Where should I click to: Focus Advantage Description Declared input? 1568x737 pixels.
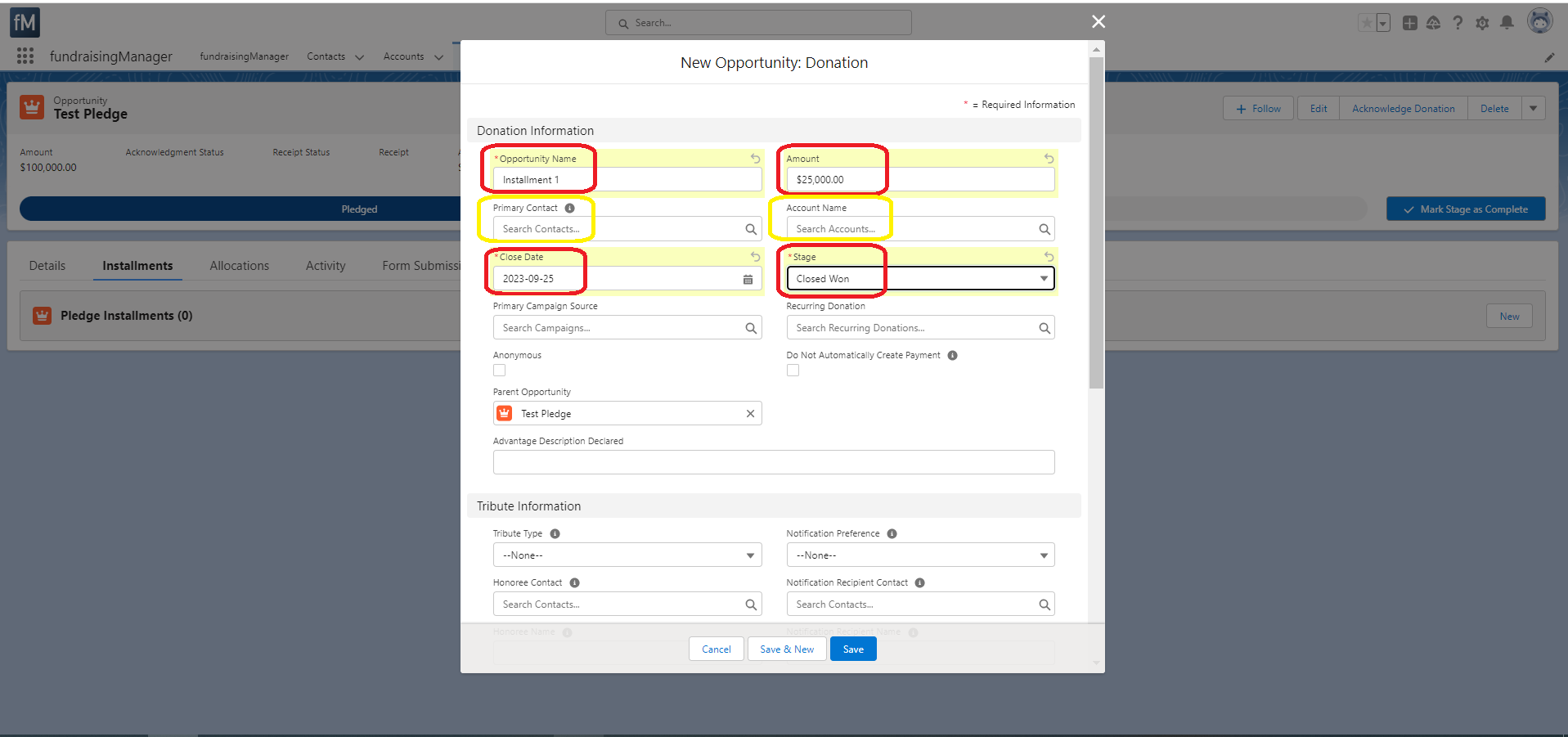coord(774,462)
